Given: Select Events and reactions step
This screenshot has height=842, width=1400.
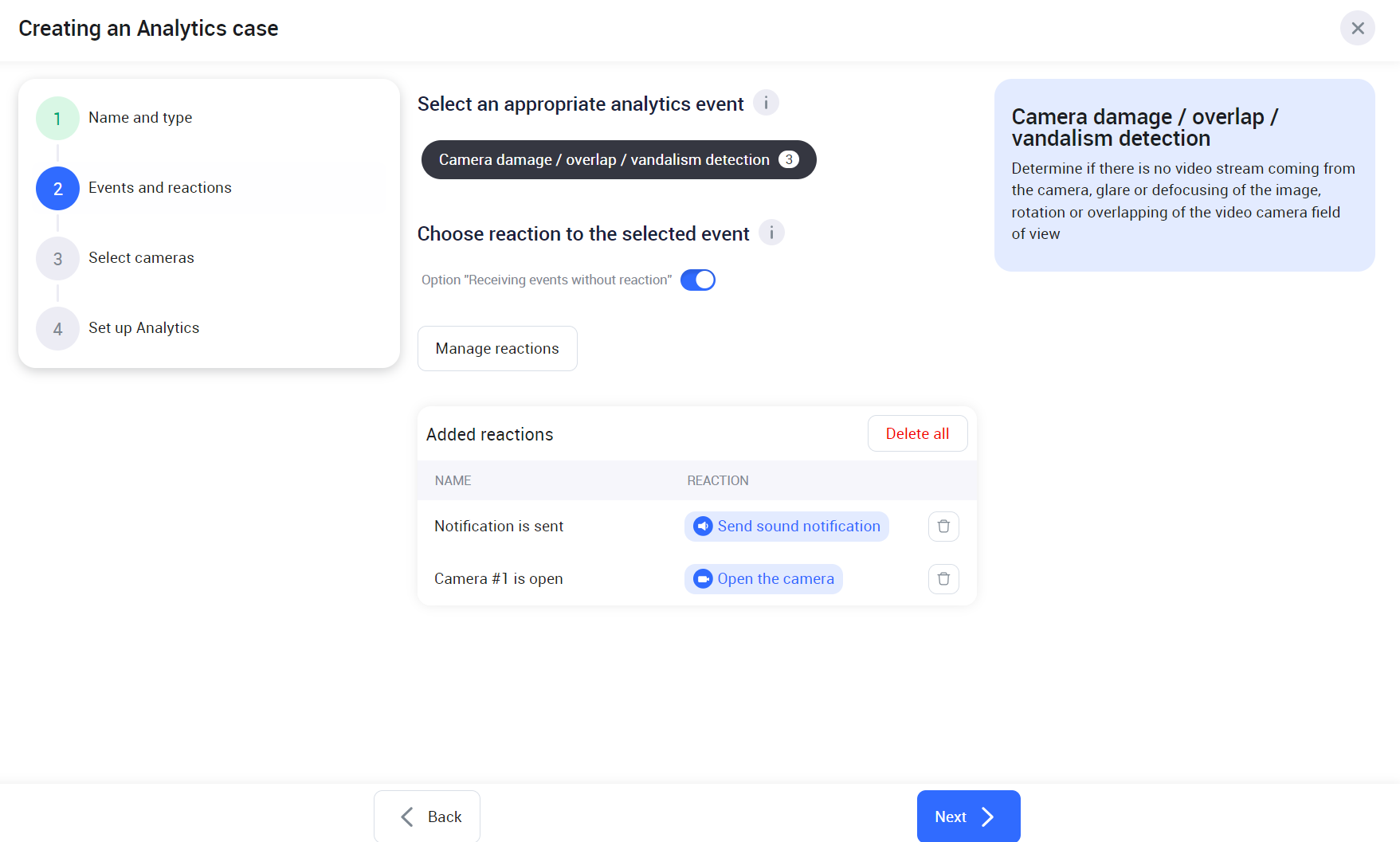Looking at the screenshot, I should coord(159,188).
